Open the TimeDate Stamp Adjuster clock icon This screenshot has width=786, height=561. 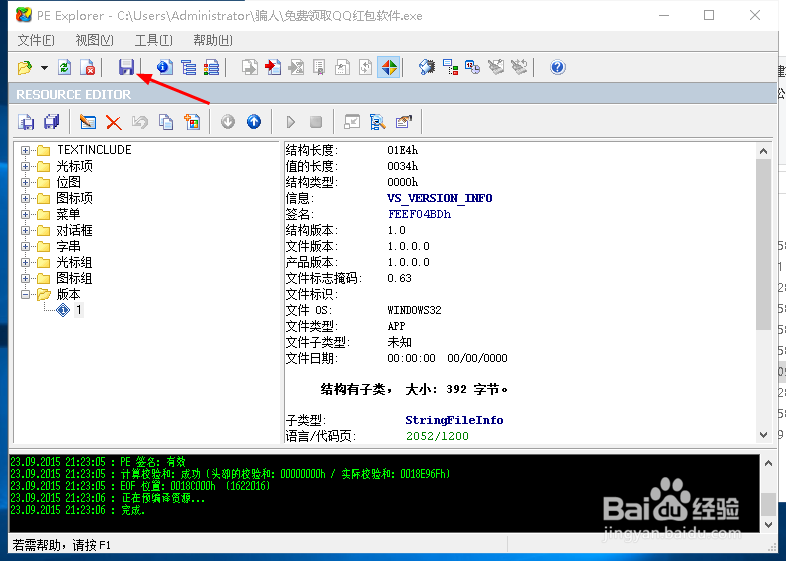472,67
